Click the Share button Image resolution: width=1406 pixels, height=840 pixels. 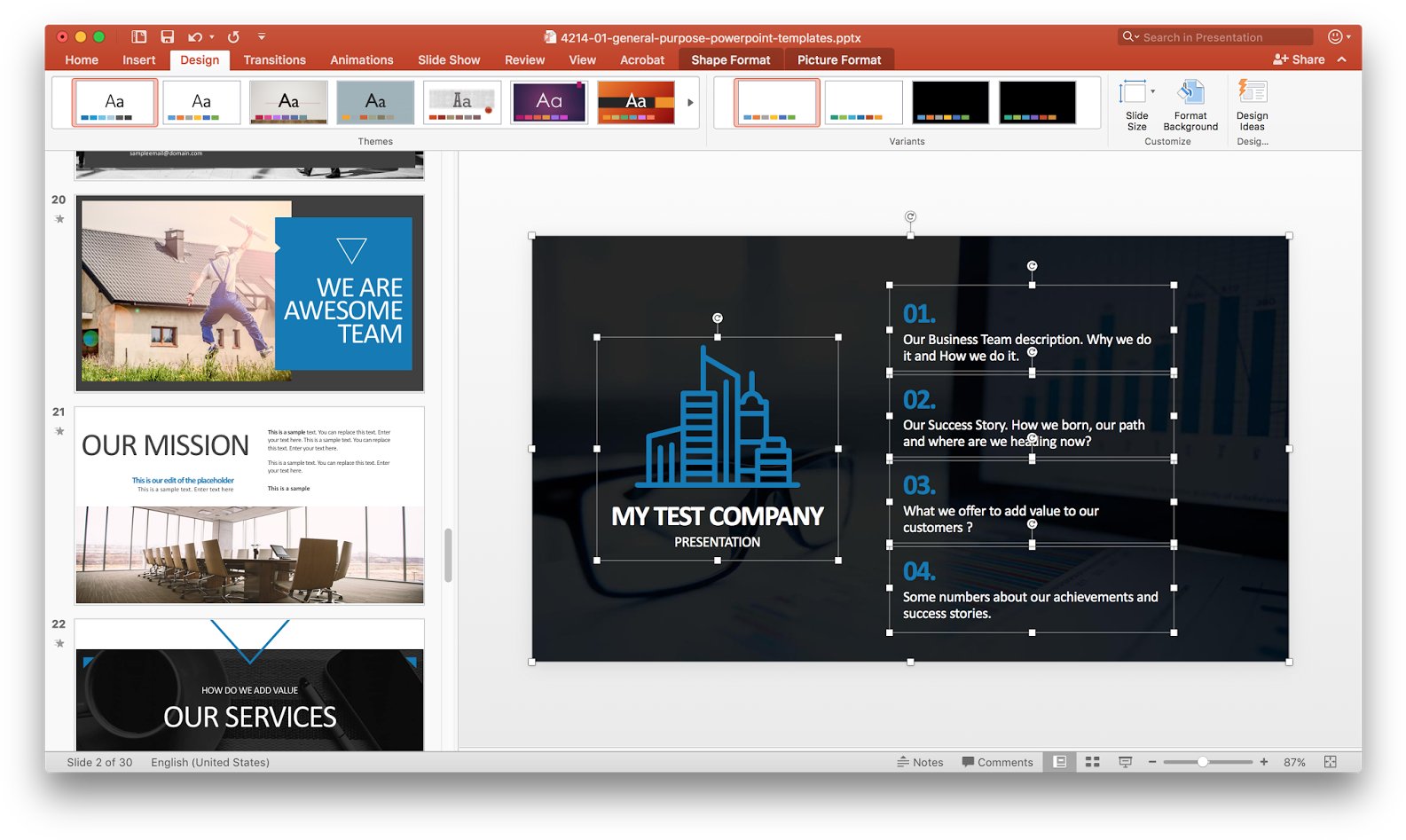click(x=1299, y=59)
